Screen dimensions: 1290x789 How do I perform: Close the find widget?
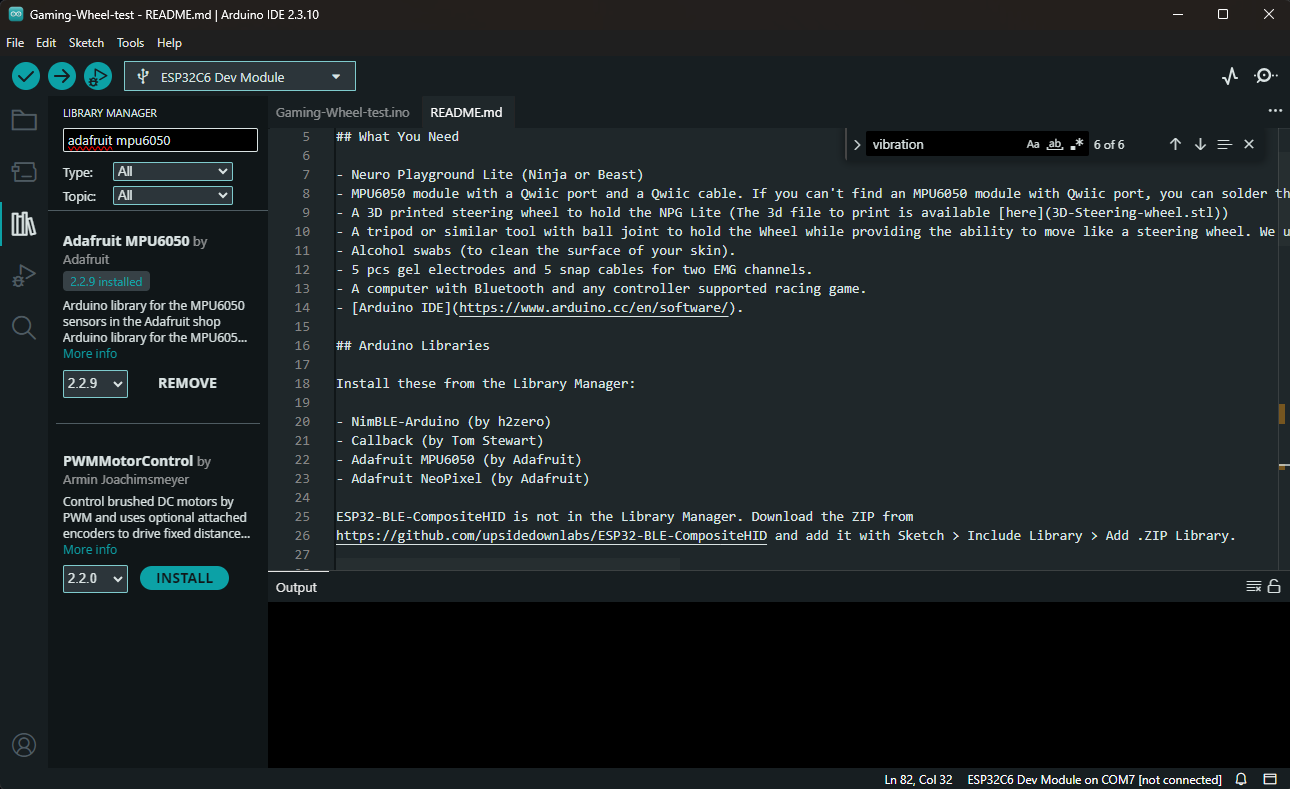tap(1249, 144)
